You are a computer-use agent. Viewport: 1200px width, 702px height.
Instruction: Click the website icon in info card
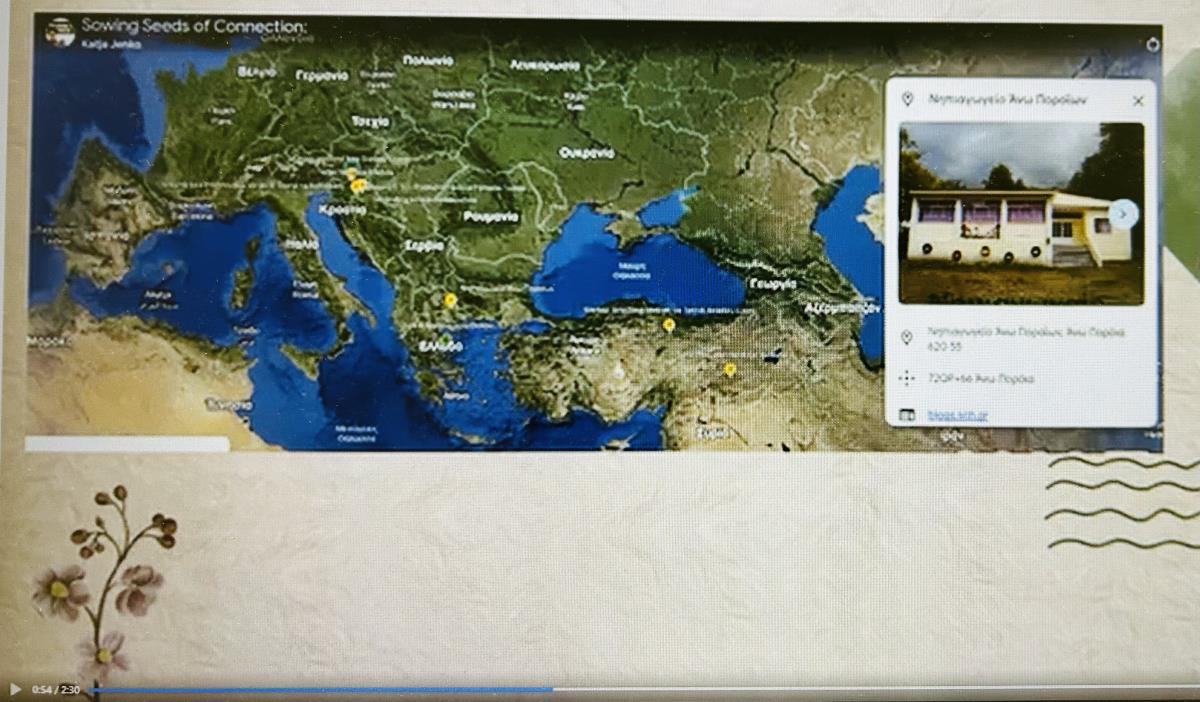[x=907, y=414]
